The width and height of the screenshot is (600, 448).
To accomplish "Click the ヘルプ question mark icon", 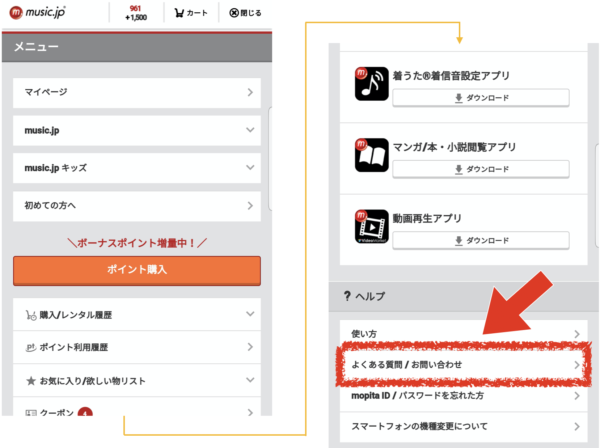I will point(347,296).
